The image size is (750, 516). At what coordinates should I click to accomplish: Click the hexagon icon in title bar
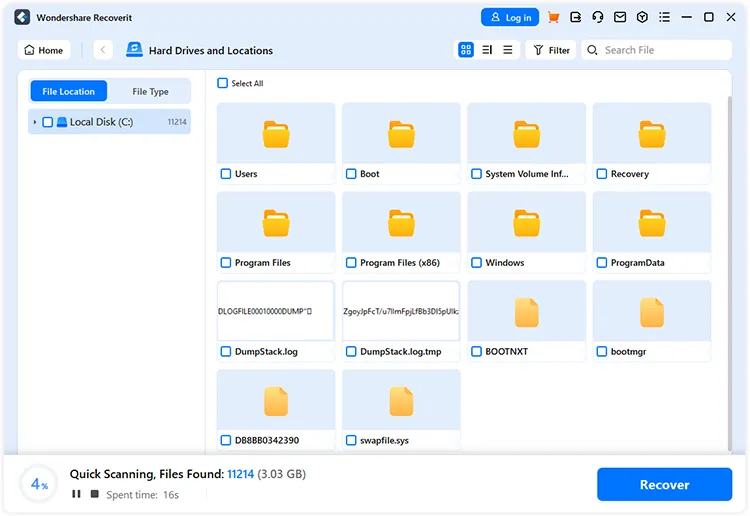click(x=642, y=17)
